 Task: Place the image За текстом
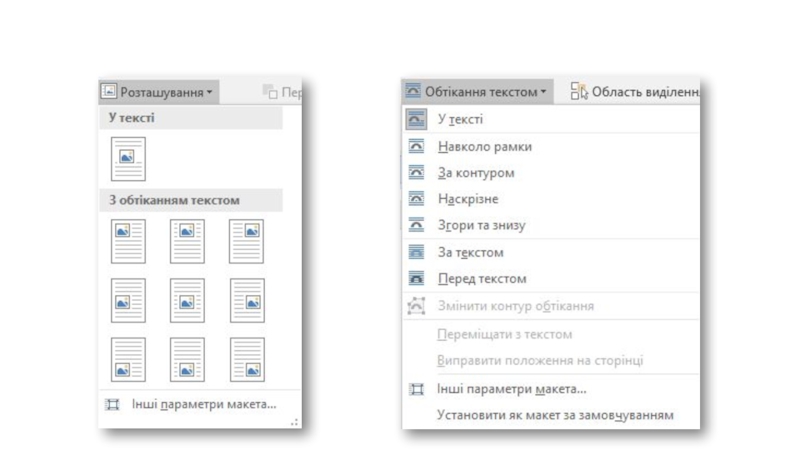[470, 253]
